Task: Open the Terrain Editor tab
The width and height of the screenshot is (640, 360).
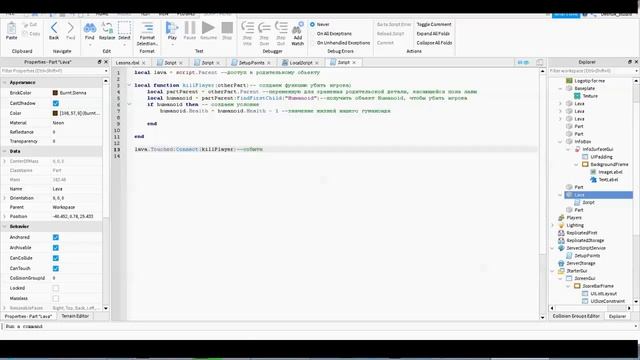Action: [x=75, y=316]
